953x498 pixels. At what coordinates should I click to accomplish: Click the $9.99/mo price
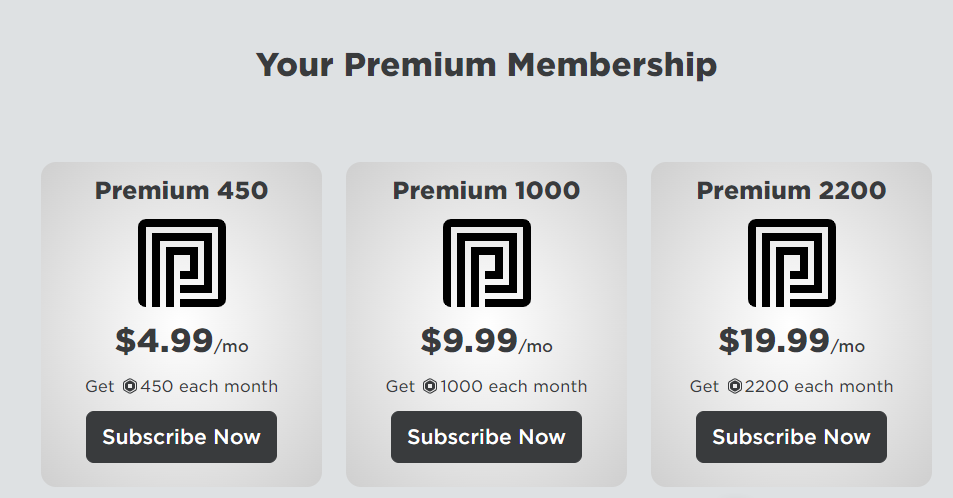(486, 342)
